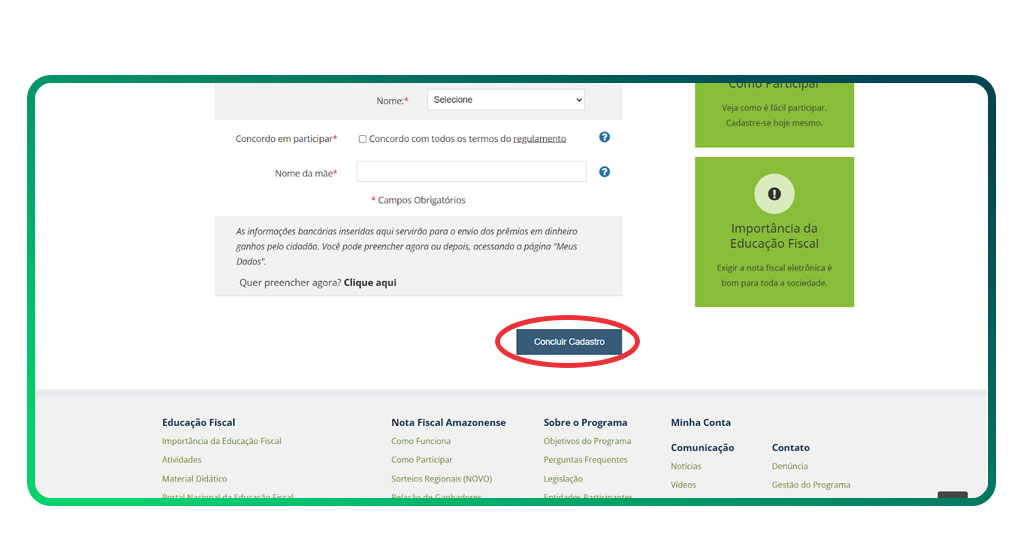Screen dimensions: 1024x536
Task: Open Gestão do Programa link
Action: click(x=811, y=485)
